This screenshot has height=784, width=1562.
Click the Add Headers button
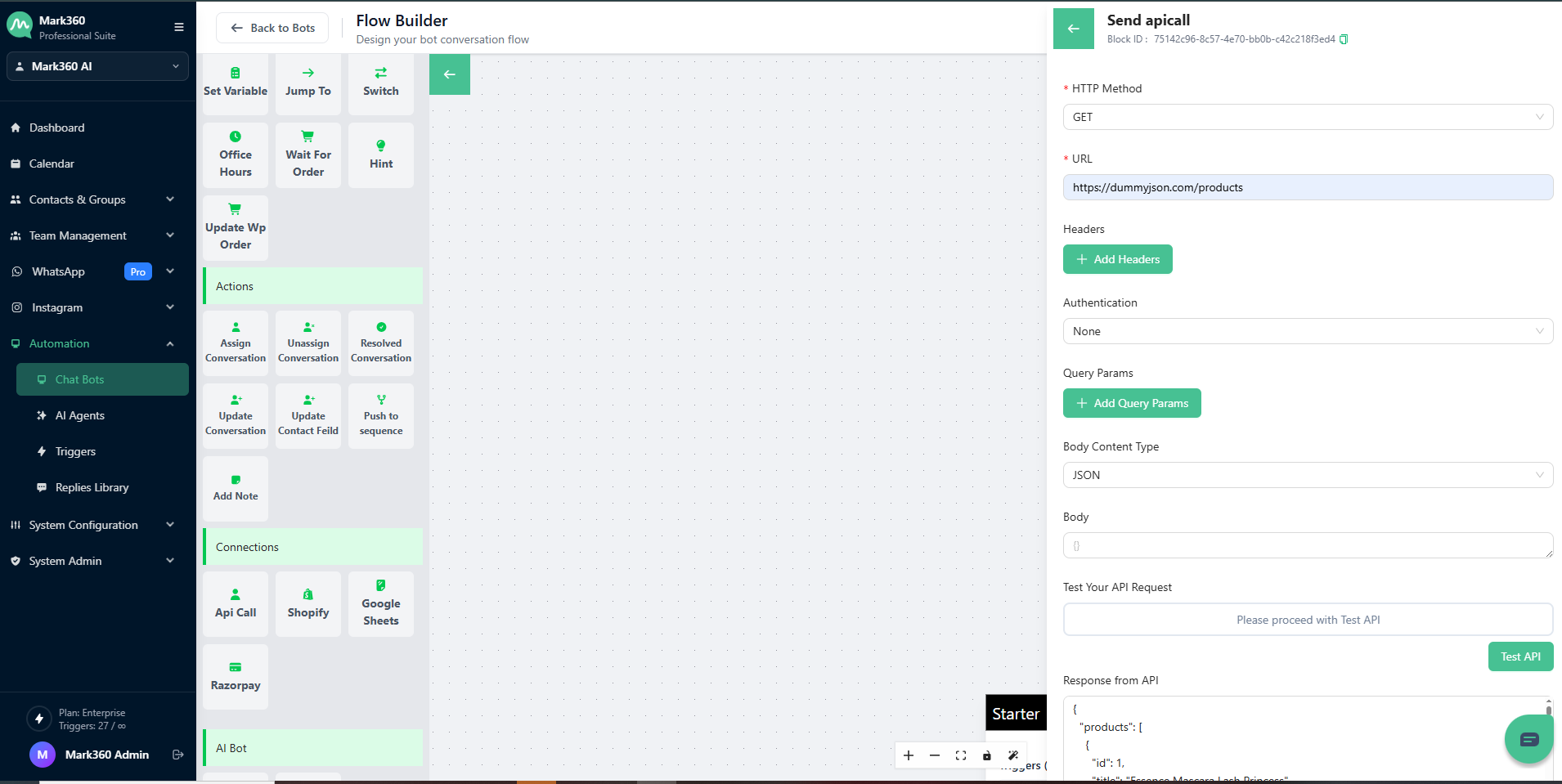pyautogui.click(x=1117, y=259)
